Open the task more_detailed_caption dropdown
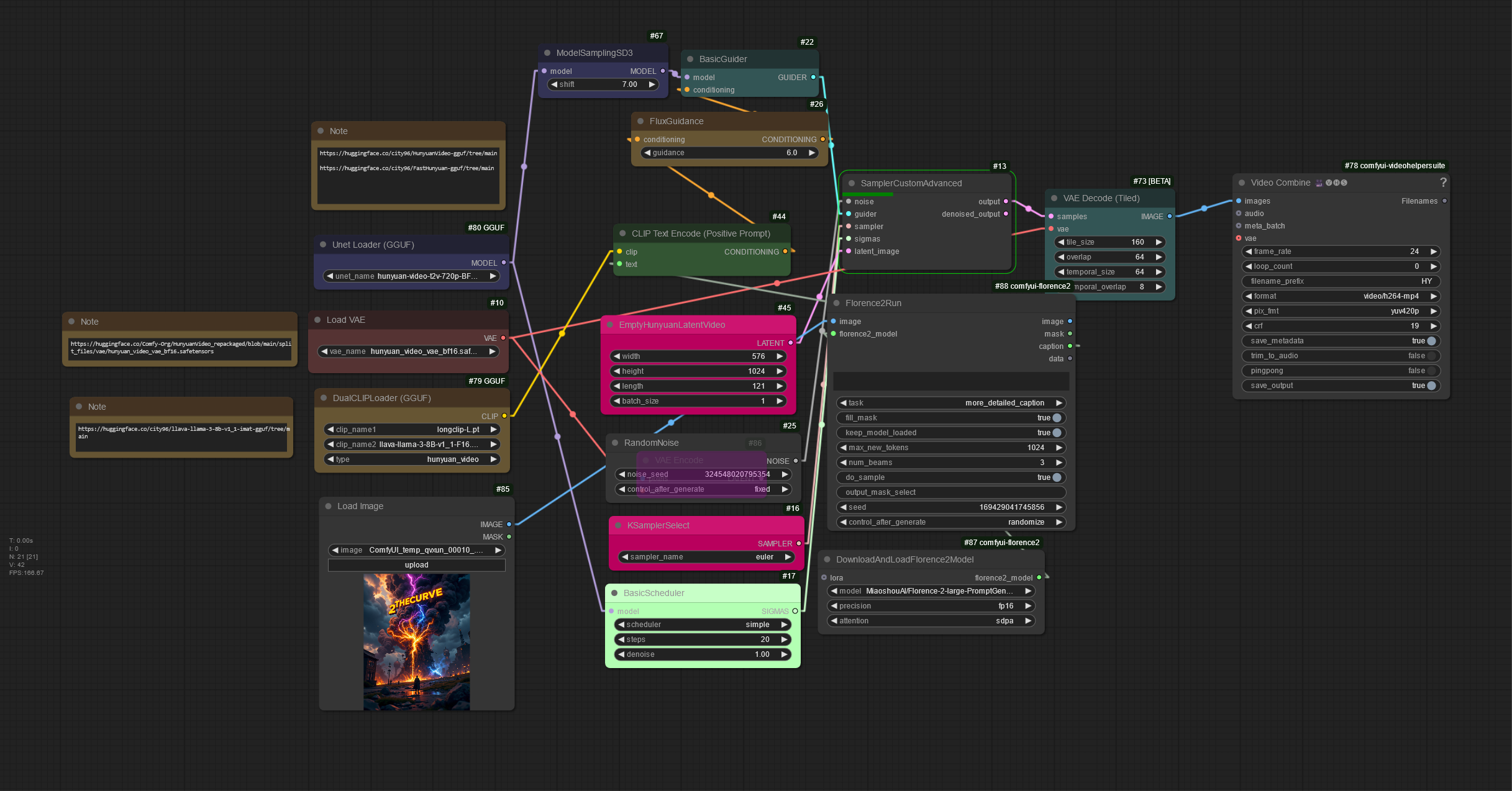The height and width of the screenshot is (791, 1512). point(951,403)
